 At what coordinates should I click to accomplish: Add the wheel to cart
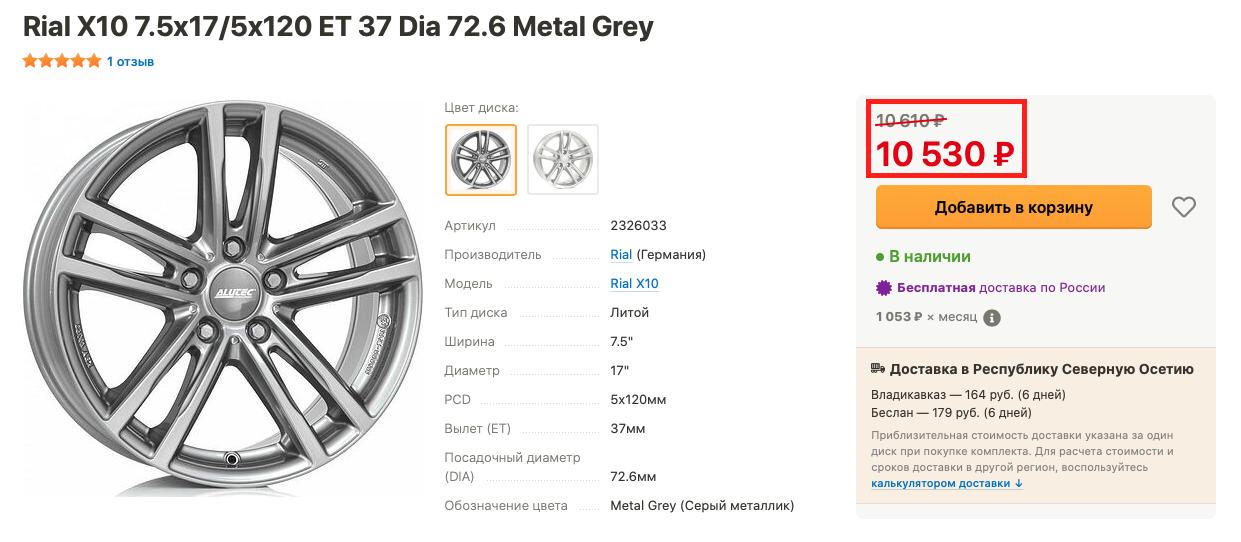pos(1014,207)
